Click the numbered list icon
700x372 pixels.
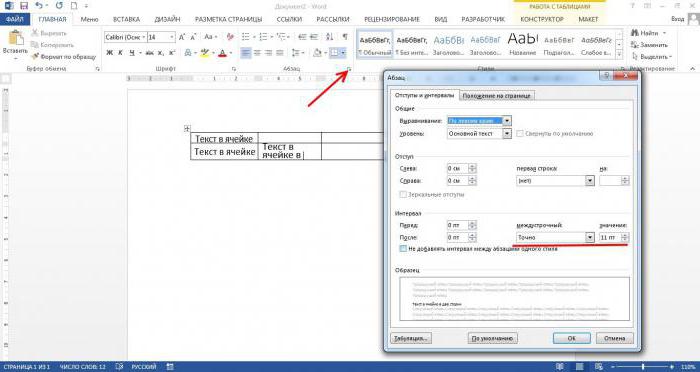(x=263, y=37)
